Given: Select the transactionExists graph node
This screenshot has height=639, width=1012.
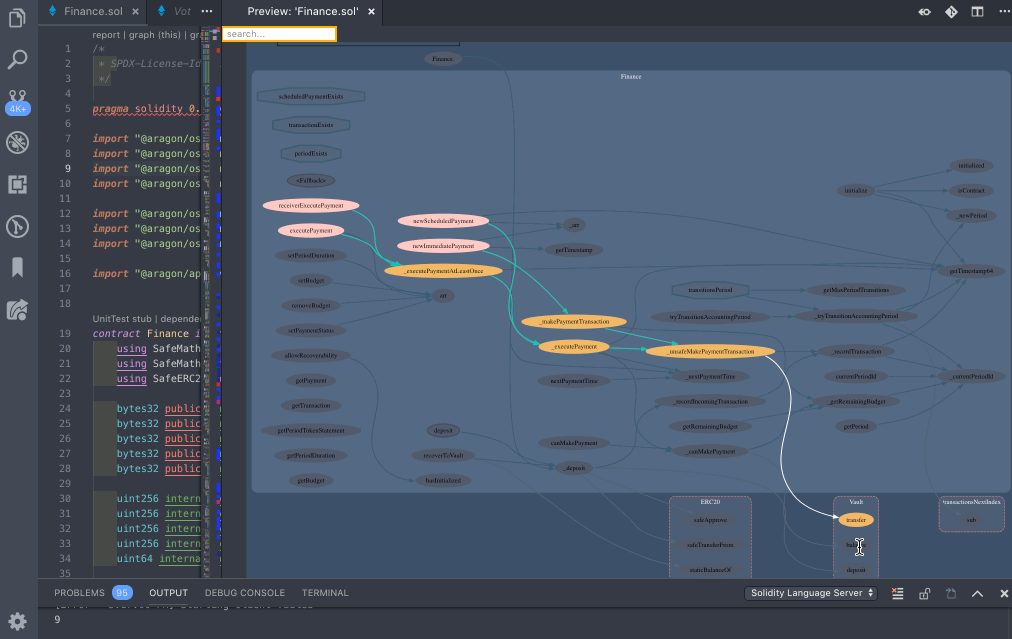Looking at the screenshot, I should [310, 125].
